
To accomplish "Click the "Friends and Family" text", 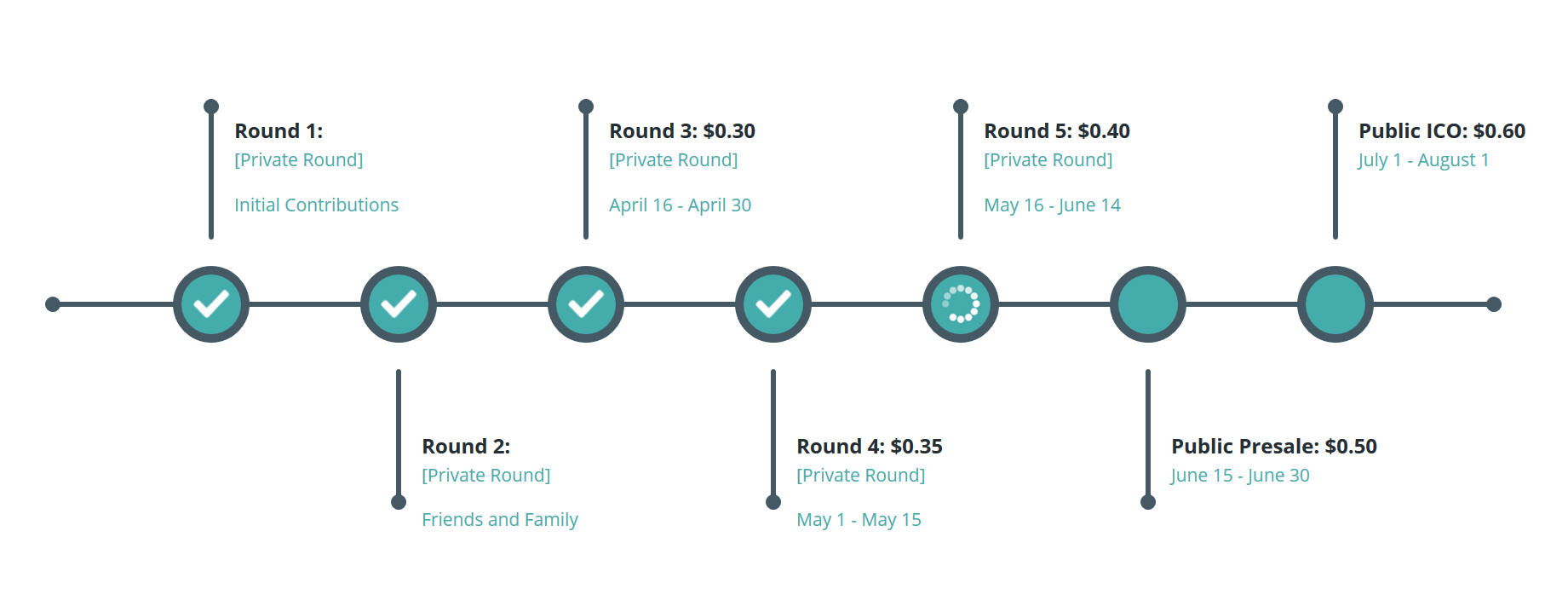I will 500,520.
